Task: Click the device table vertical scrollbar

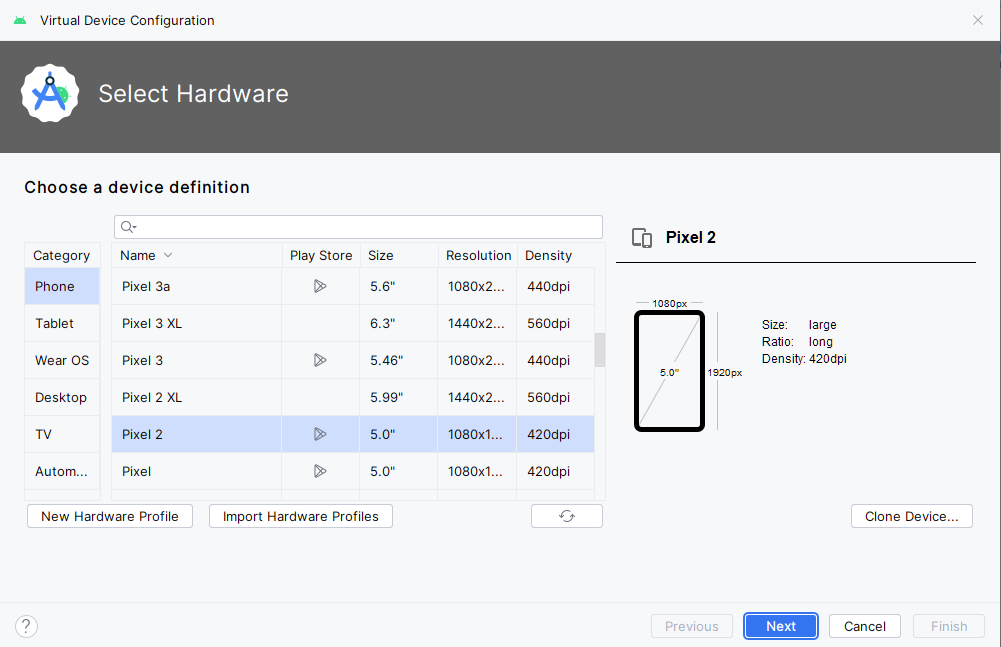Action: click(599, 350)
